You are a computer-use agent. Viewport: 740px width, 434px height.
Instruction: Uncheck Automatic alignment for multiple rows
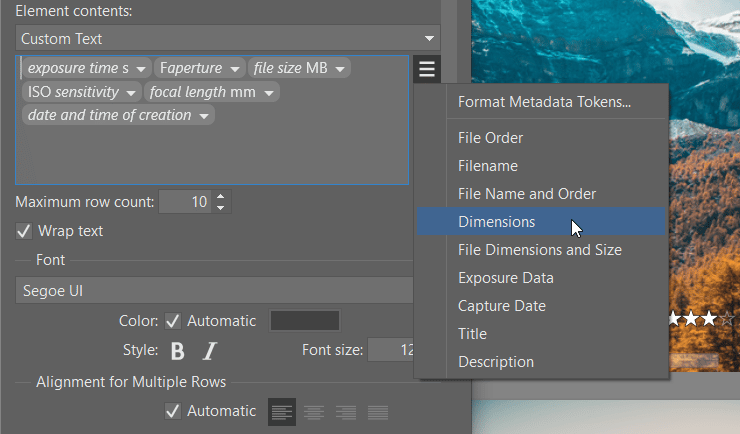173,411
